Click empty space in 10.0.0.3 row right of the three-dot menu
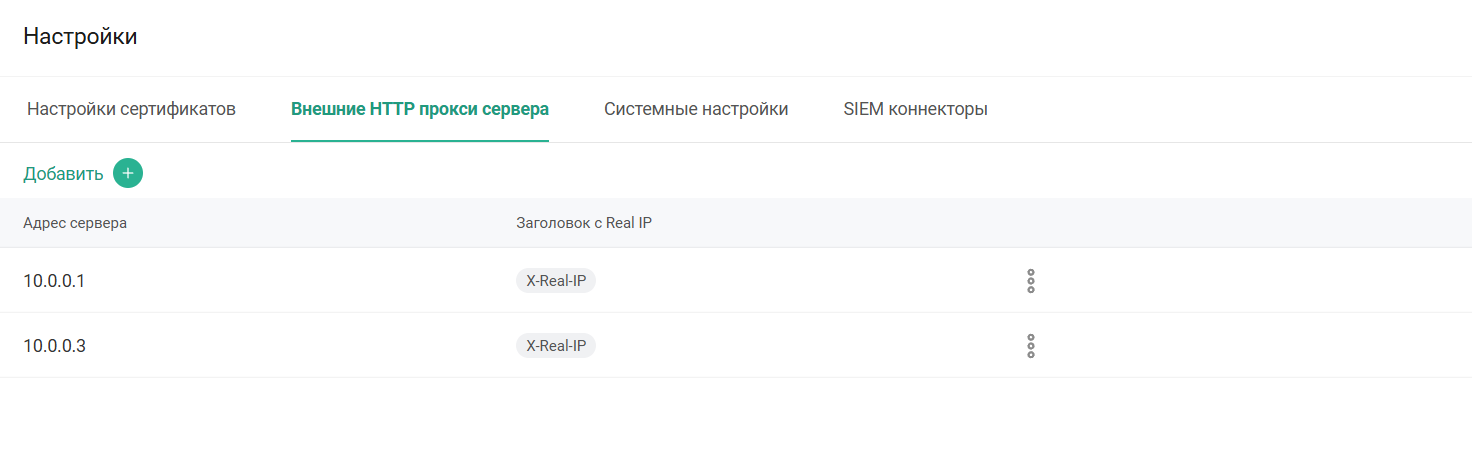 [x=1250, y=346]
